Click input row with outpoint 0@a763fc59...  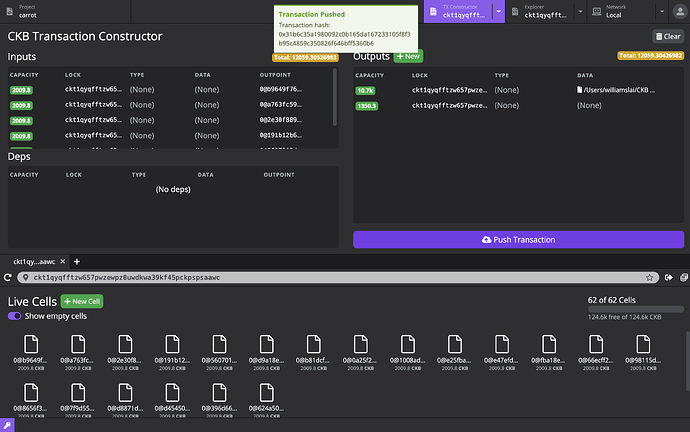tap(170, 105)
